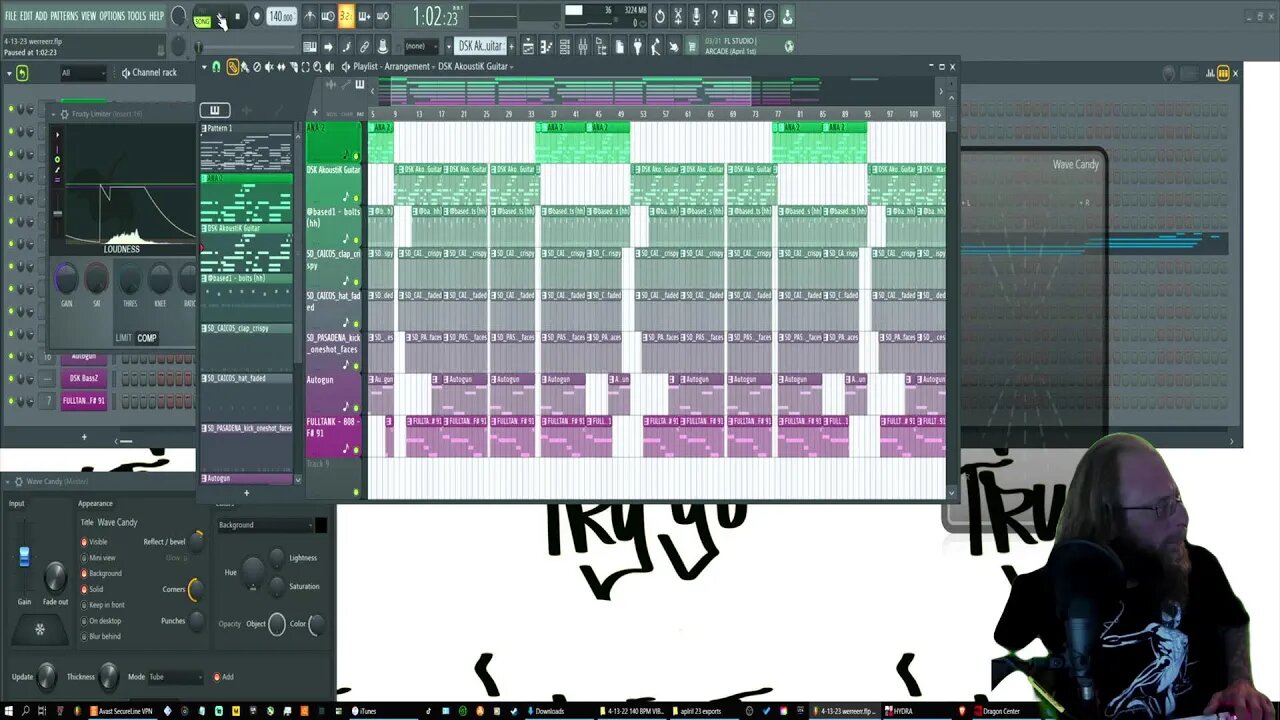Click the Wave Candy settings gear icon
Screen dimensions: 1280x720
(x=19, y=482)
